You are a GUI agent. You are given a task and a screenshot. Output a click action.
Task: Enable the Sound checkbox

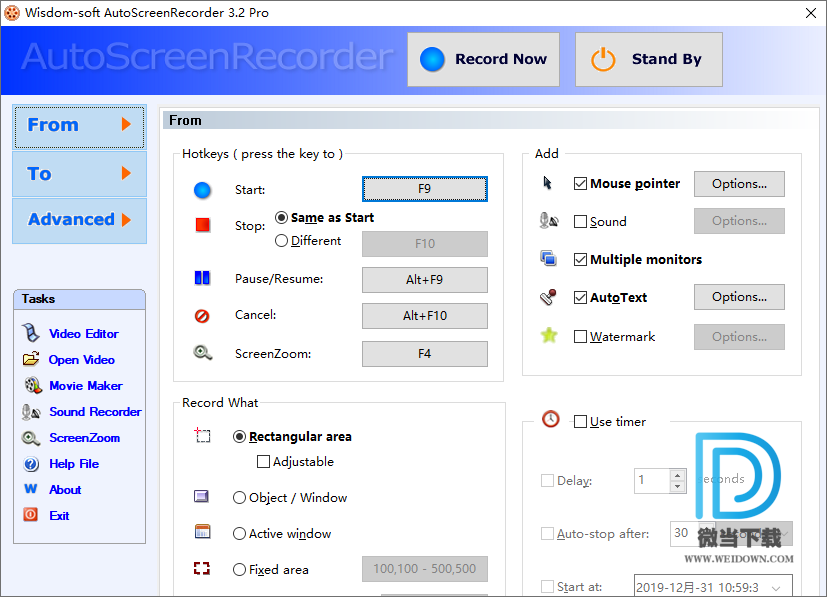[580, 222]
